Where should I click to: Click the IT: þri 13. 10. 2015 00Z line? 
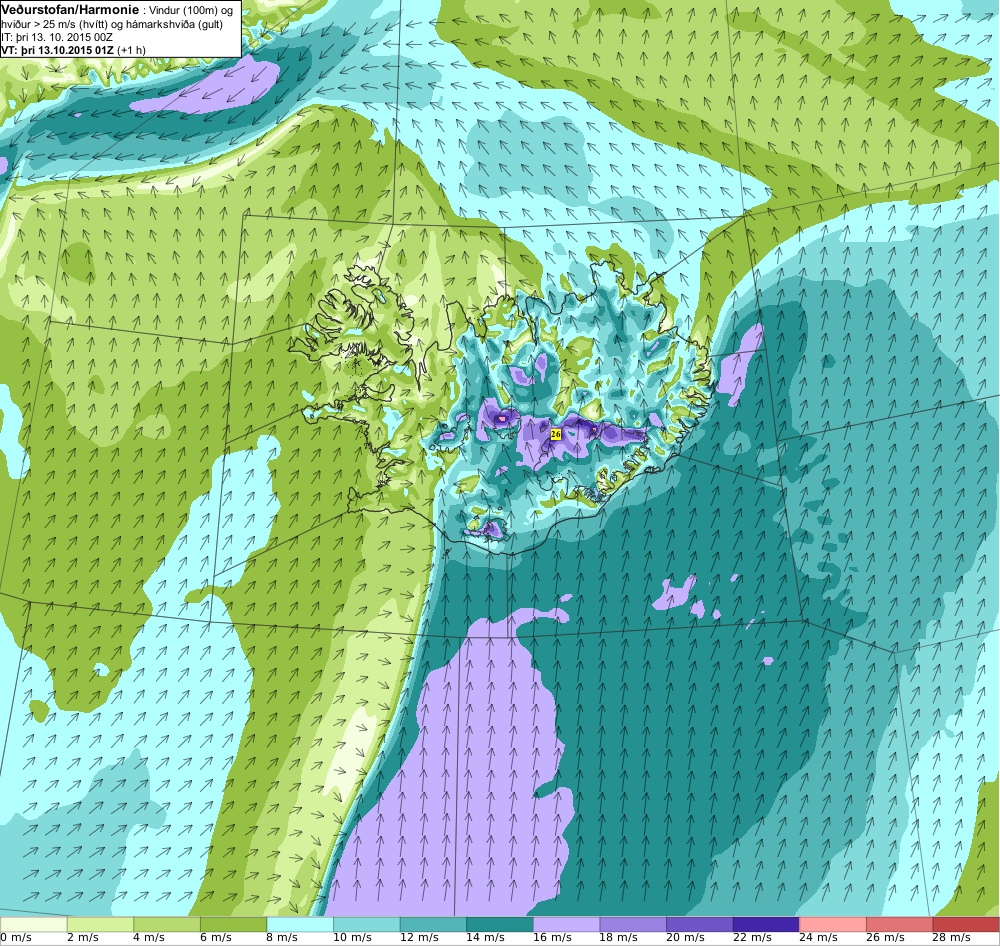point(57,37)
